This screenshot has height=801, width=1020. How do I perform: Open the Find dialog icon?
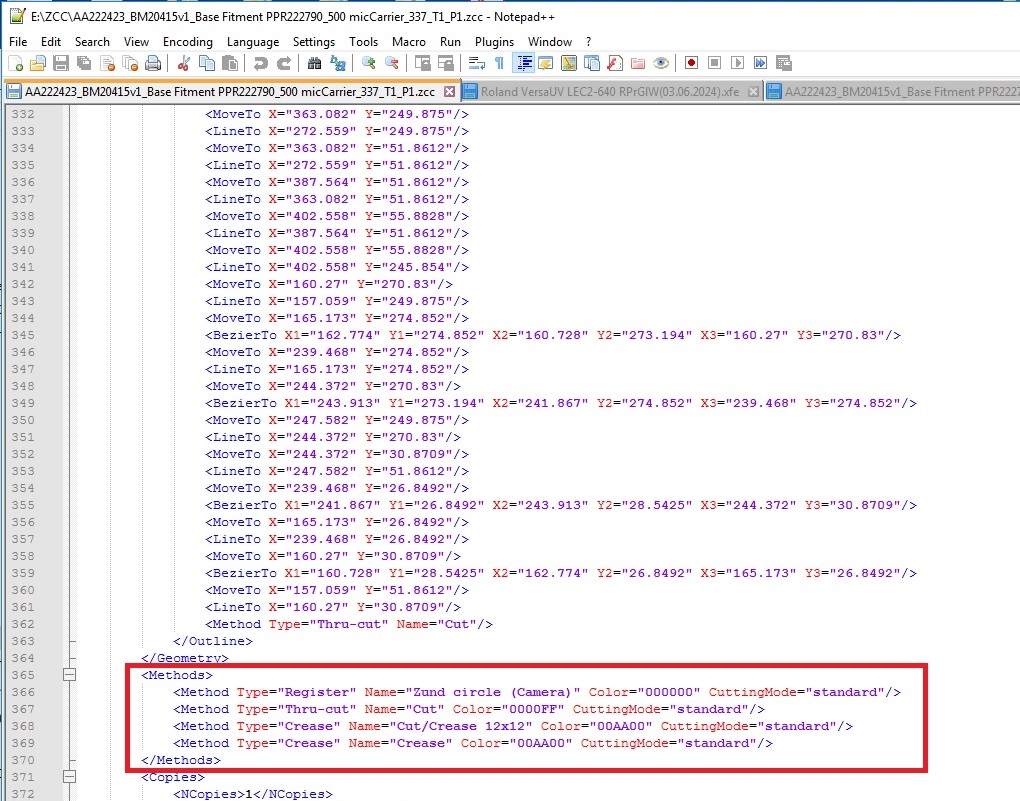click(x=316, y=62)
